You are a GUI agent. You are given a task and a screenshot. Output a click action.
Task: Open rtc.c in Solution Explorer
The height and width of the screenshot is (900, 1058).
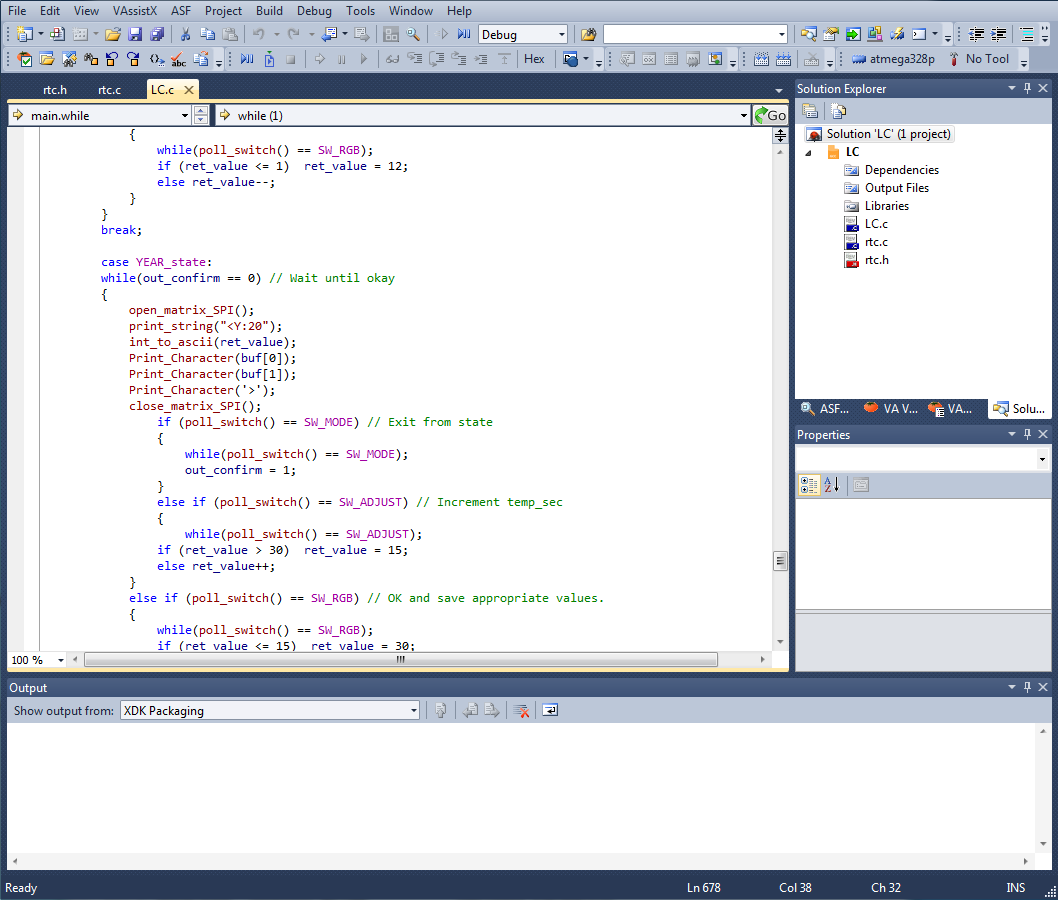875,242
